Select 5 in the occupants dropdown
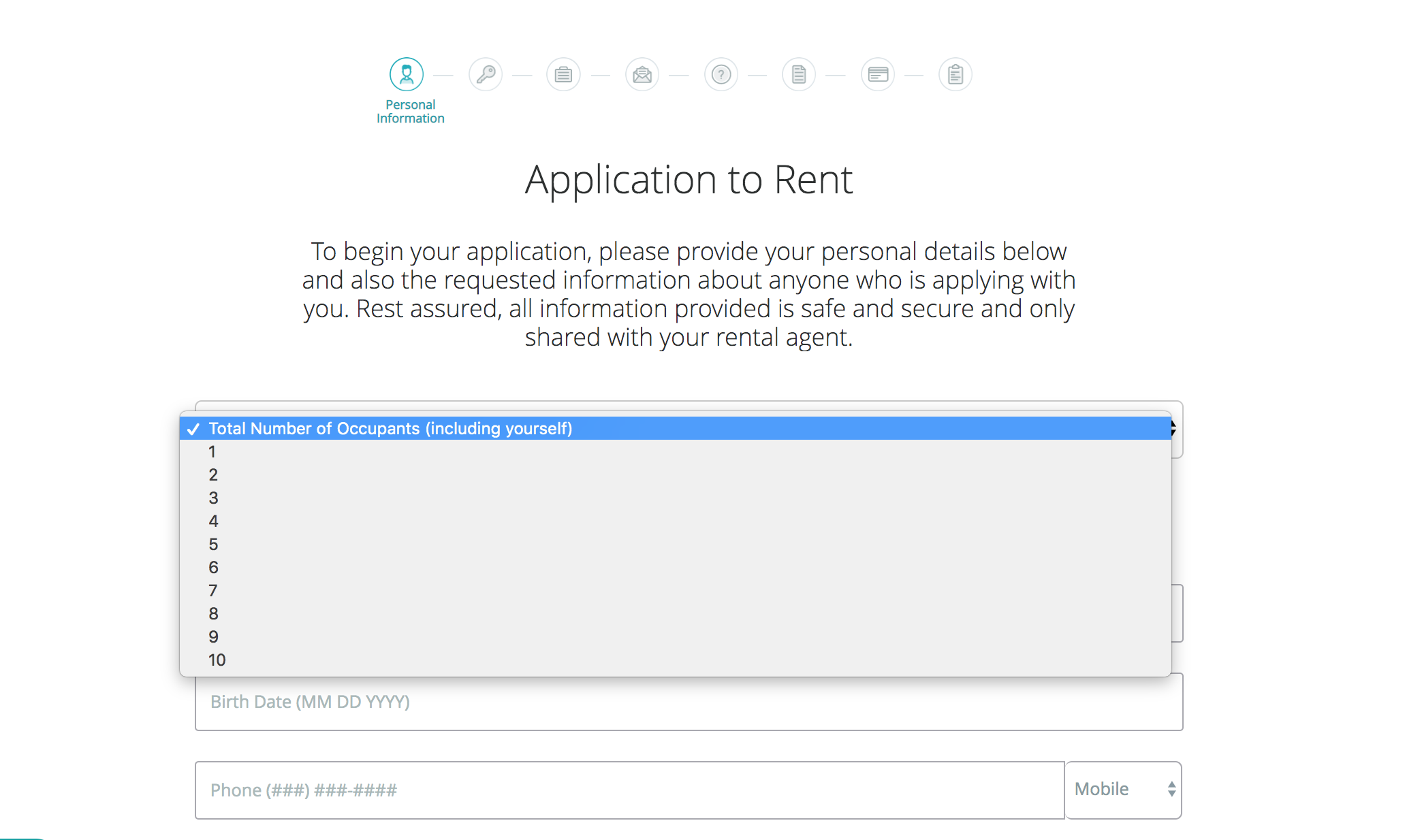Viewport: 1422px width, 840px height. [213, 545]
